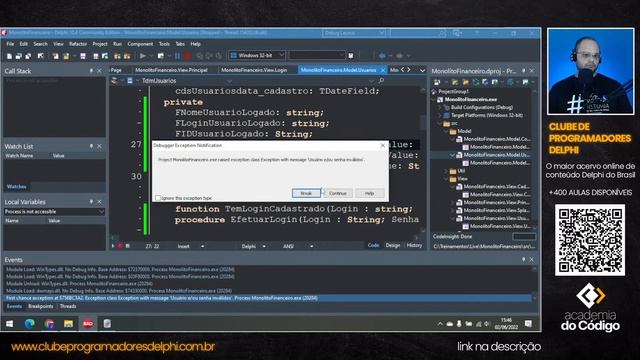The image size is (640, 360).
Task: Pin the Events panel
Action: click(x=523, y=259)
